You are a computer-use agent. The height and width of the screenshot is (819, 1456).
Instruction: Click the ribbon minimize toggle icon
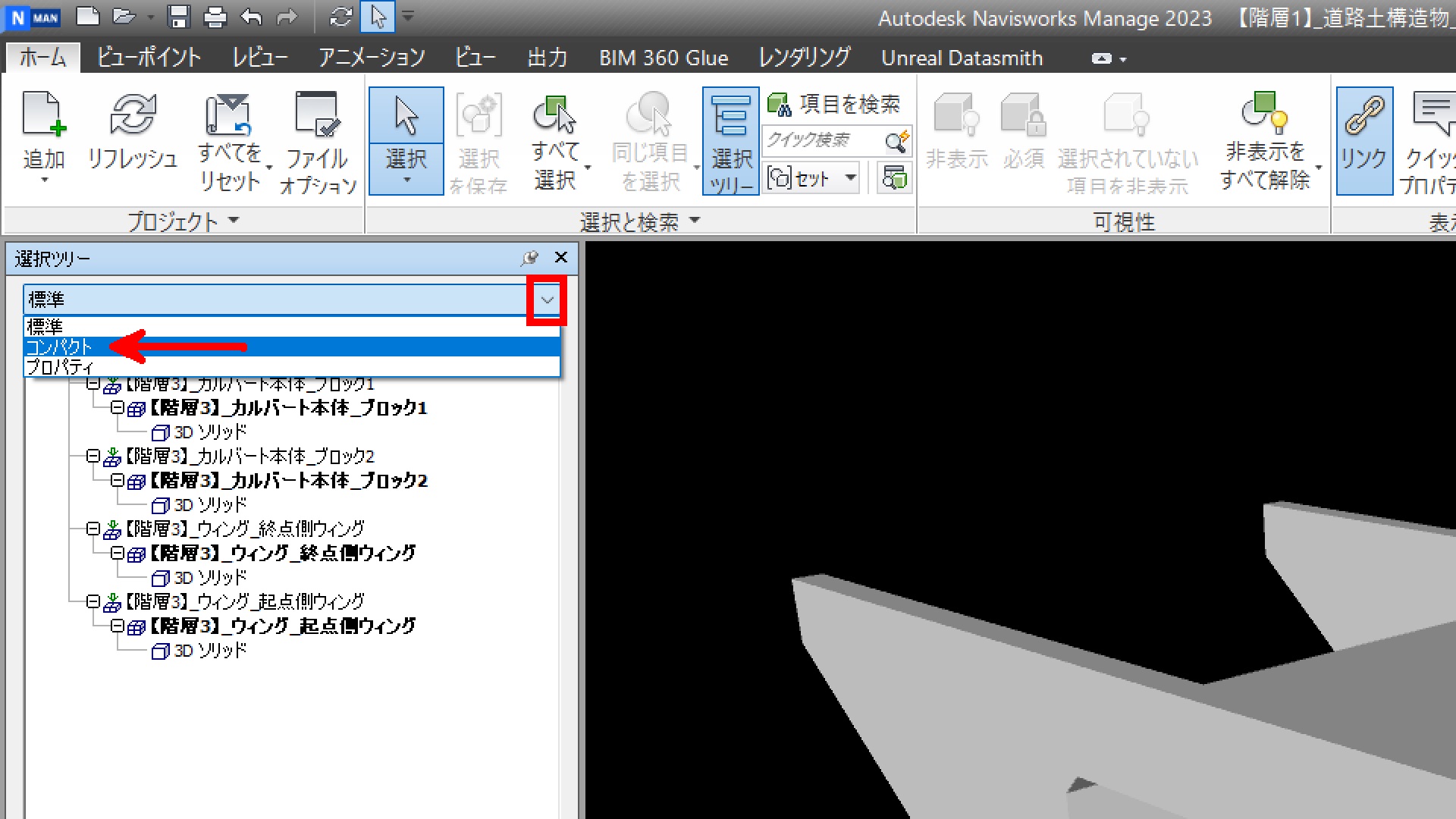(1102, 58)
